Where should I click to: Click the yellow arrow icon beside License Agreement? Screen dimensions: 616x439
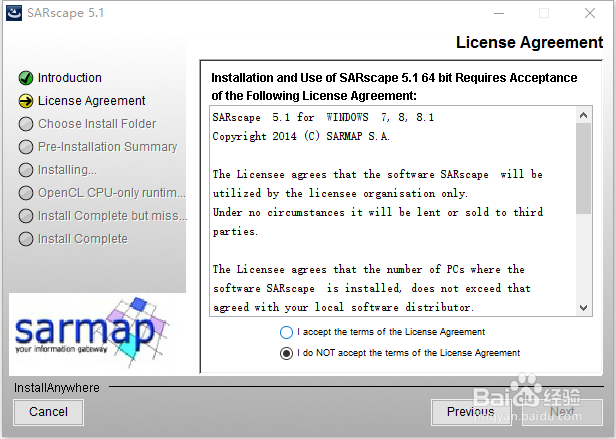[26, 101]
